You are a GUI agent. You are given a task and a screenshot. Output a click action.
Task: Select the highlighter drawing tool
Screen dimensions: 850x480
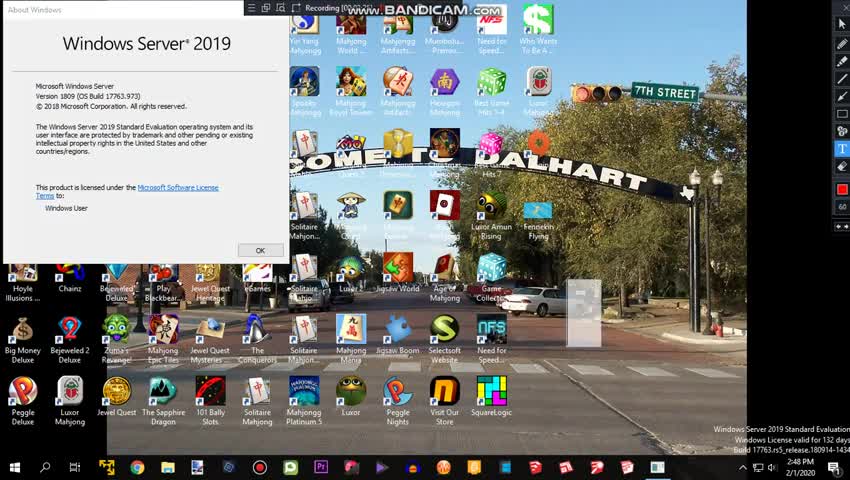842,61
